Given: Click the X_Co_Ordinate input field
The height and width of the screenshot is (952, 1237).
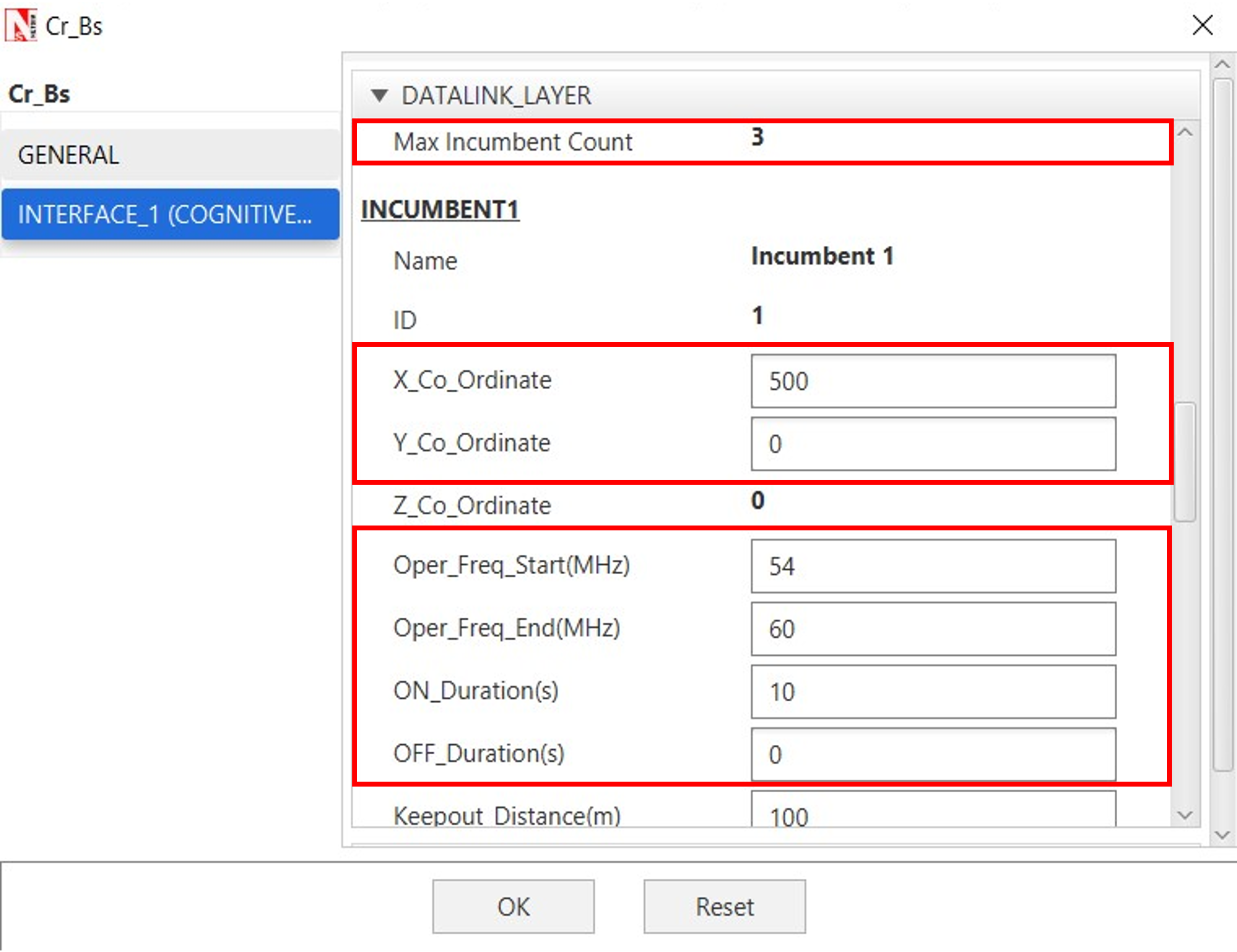Looking at the screenshot, I should pos(933,381).
